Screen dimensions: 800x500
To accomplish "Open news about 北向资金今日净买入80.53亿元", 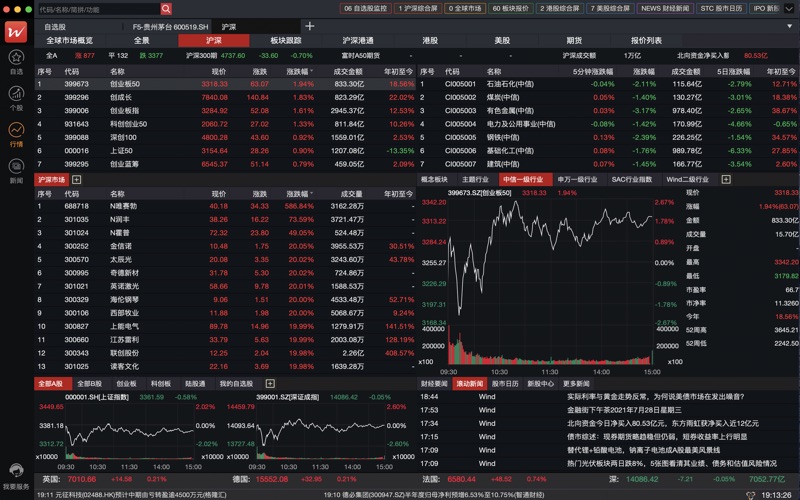I will coord(662,423).
